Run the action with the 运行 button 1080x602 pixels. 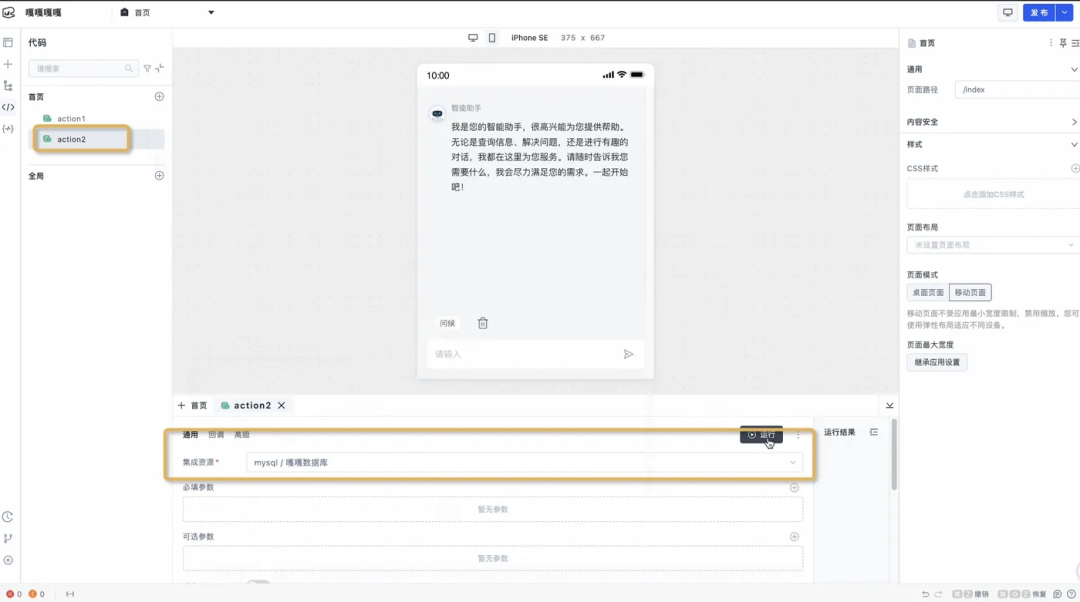coord(760,435)
